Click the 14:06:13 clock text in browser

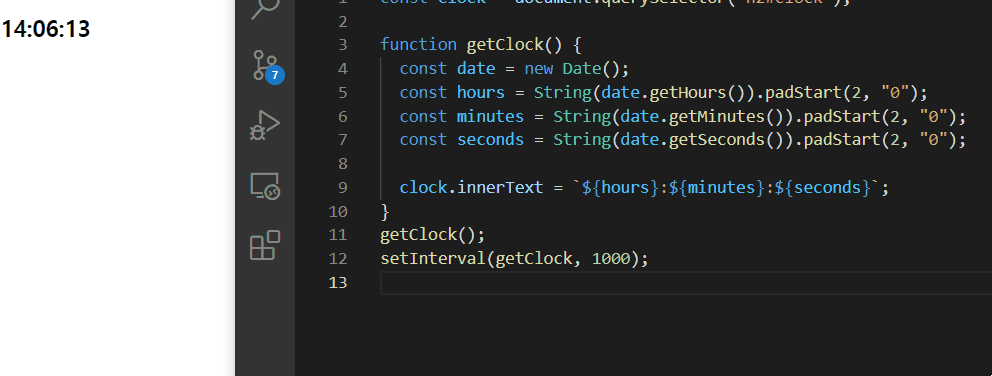tap(46, 29)
